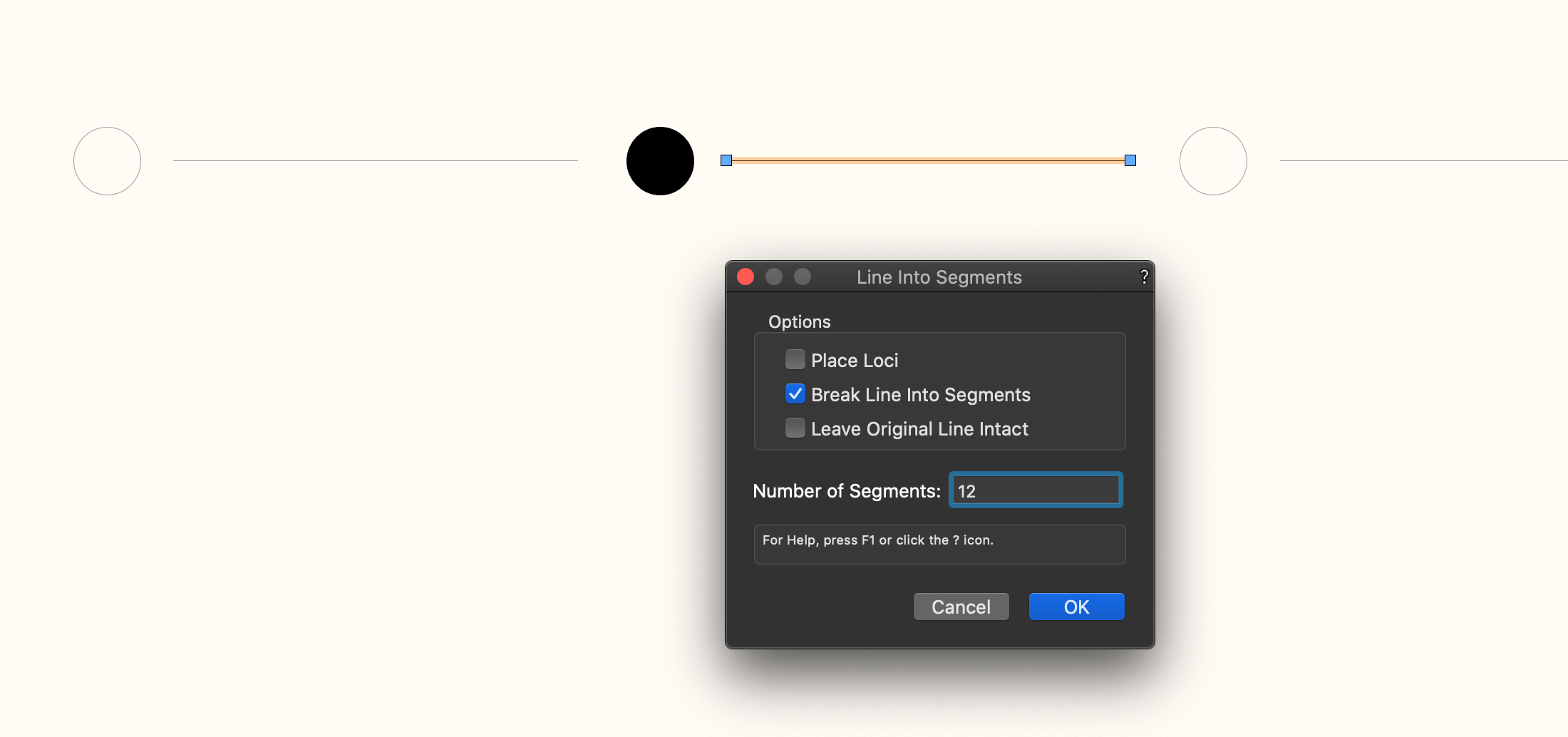Enable Leave Original Line Intact checkbox
The width and height of the screenshot is (1568, 737).
[795, 428]
